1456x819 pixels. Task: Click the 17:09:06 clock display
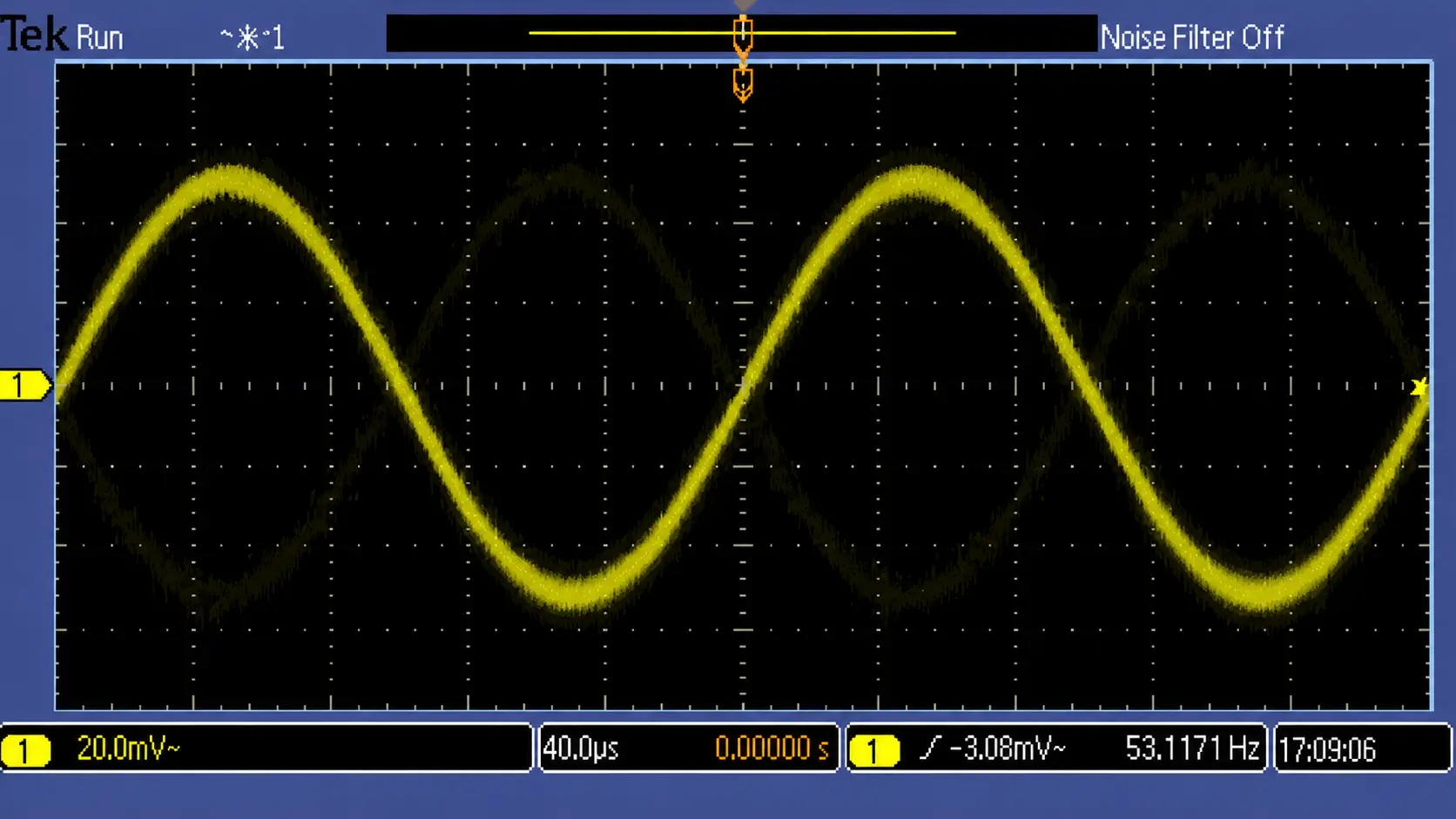tap(1328, 749)
